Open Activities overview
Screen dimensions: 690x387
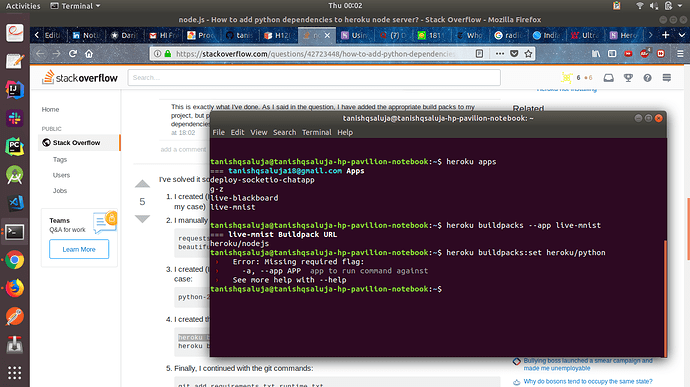[23, 6]
